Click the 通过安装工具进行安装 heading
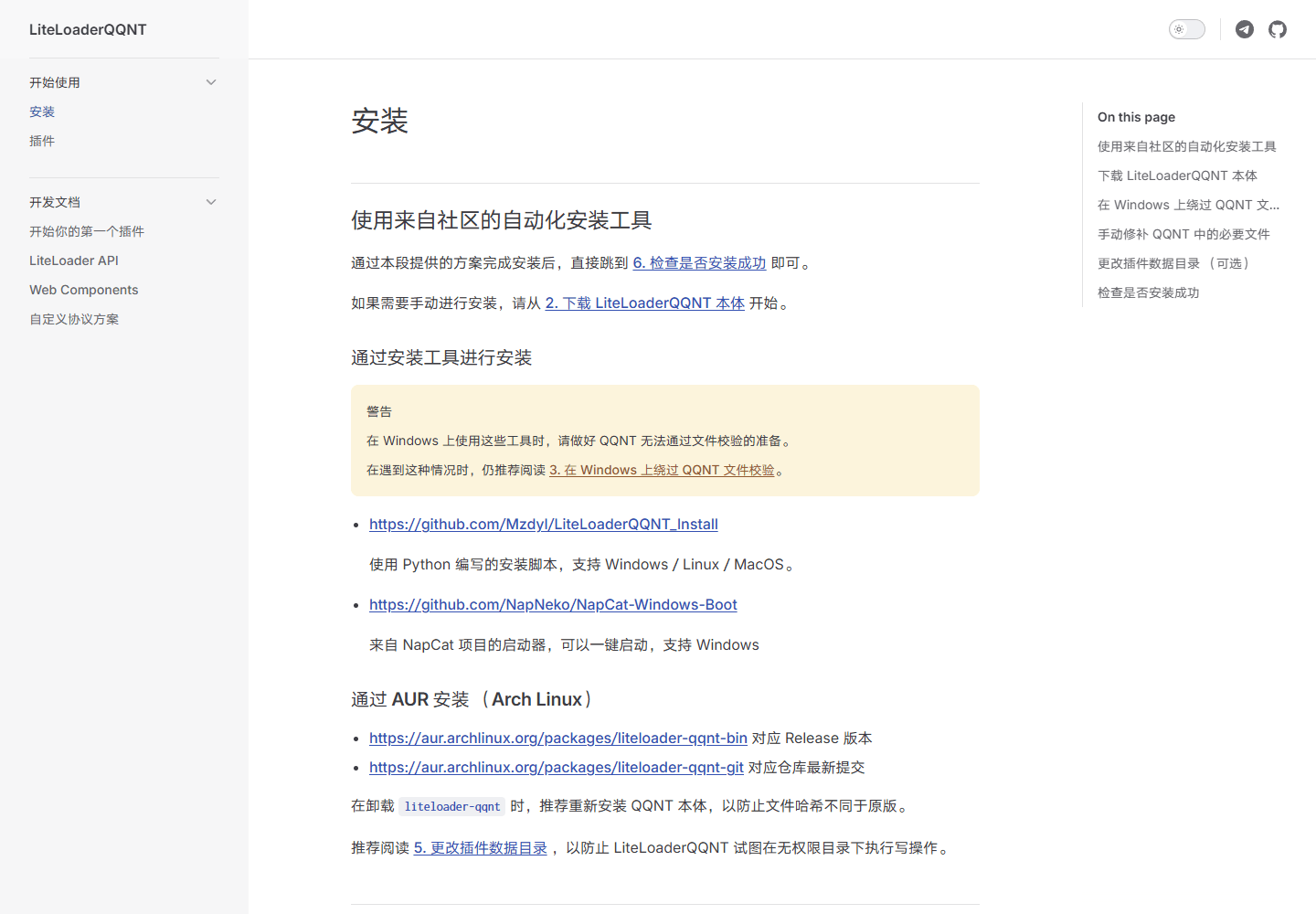1316x914 pixels. tap(441, 358)
